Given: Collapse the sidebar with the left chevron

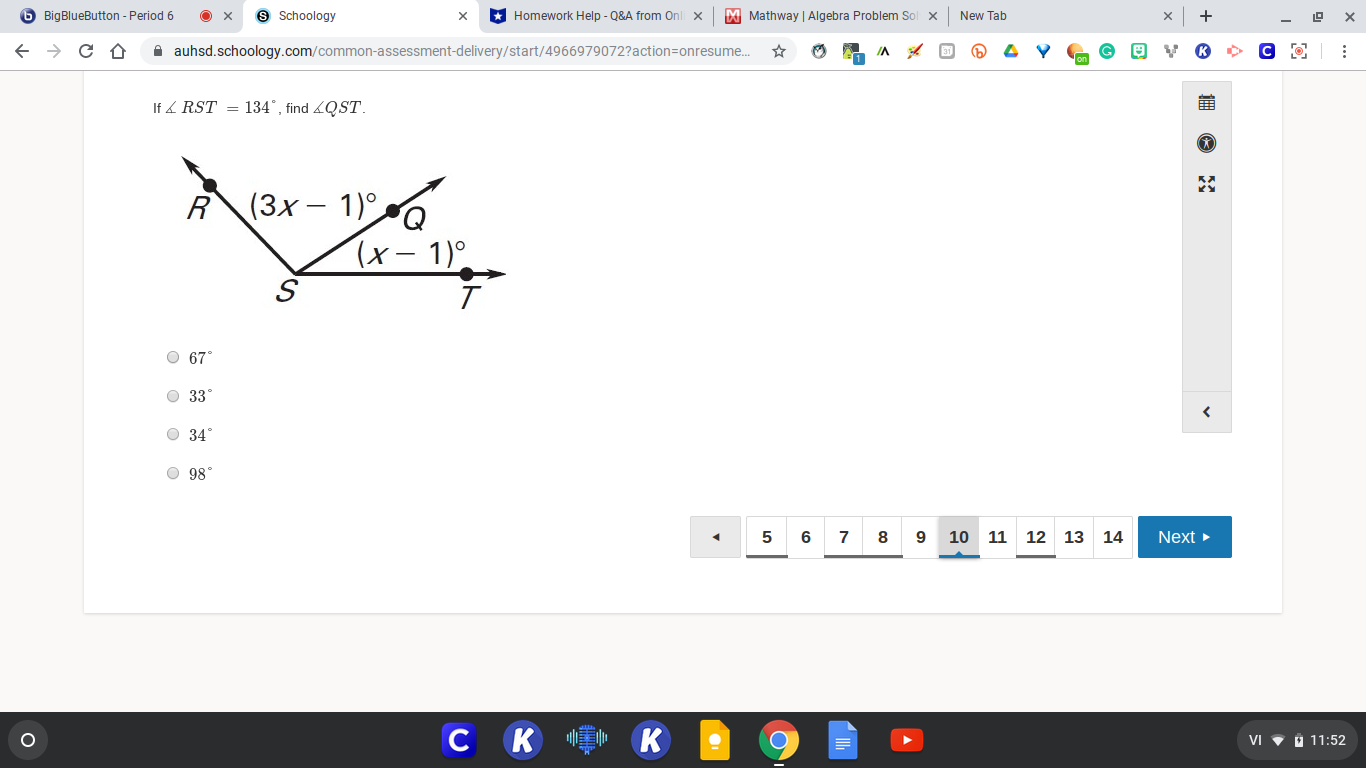Looking at the screenshot, I should pyautogui.click(x=1206, y=411).
